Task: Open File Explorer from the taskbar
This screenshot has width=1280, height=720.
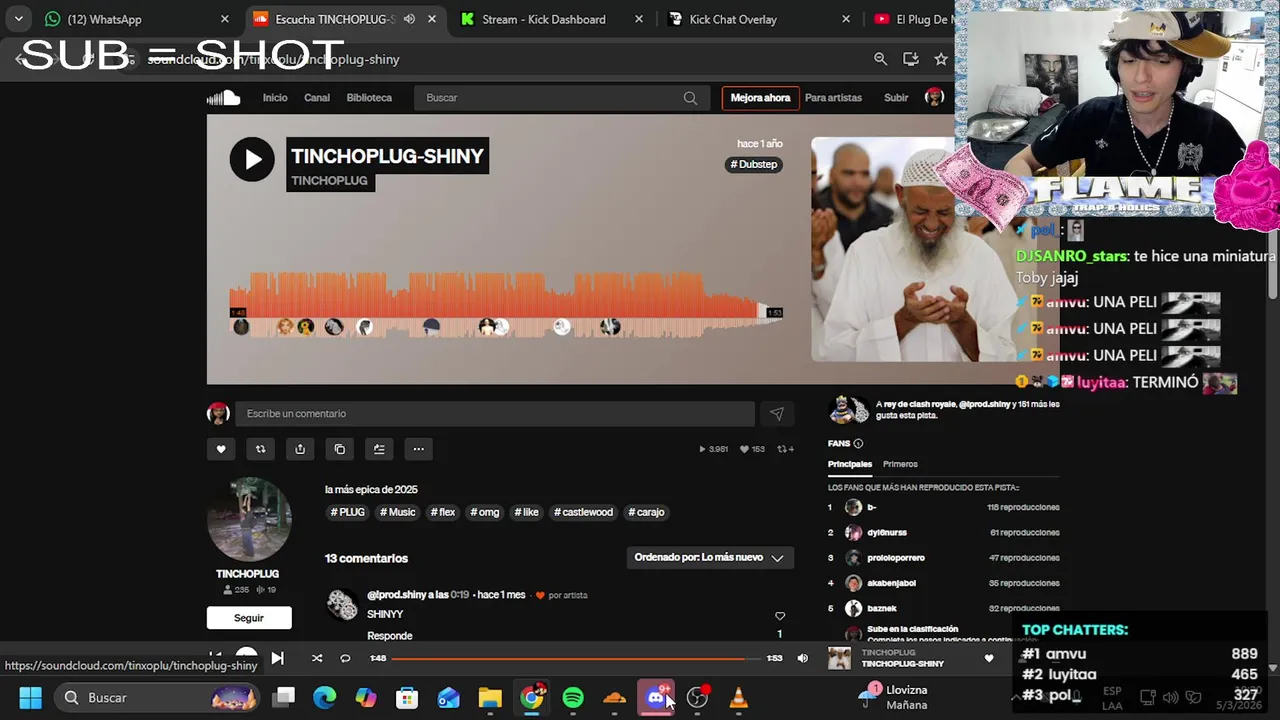Action: tap(490, 697)
